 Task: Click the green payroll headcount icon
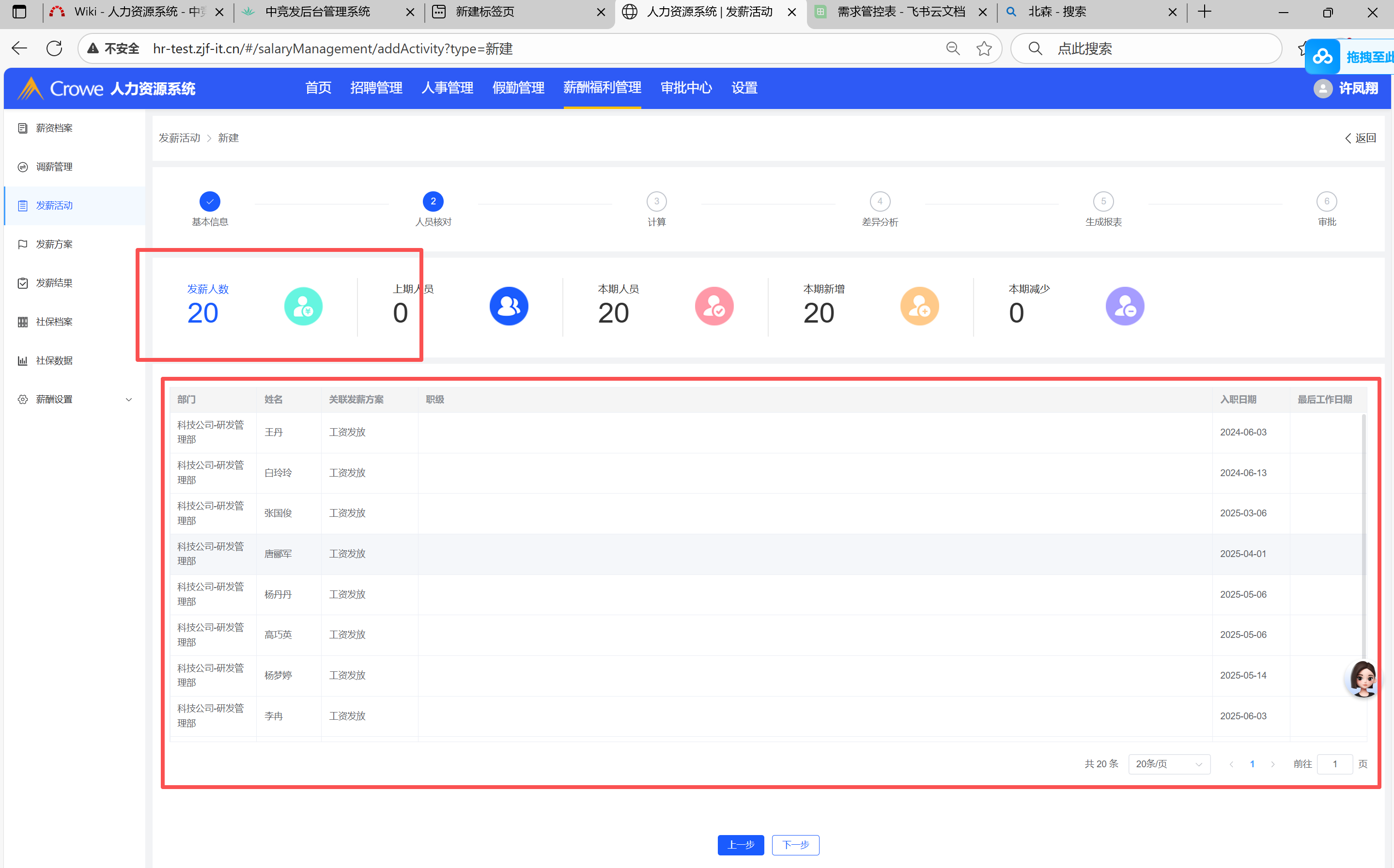(x=303, y=306)
